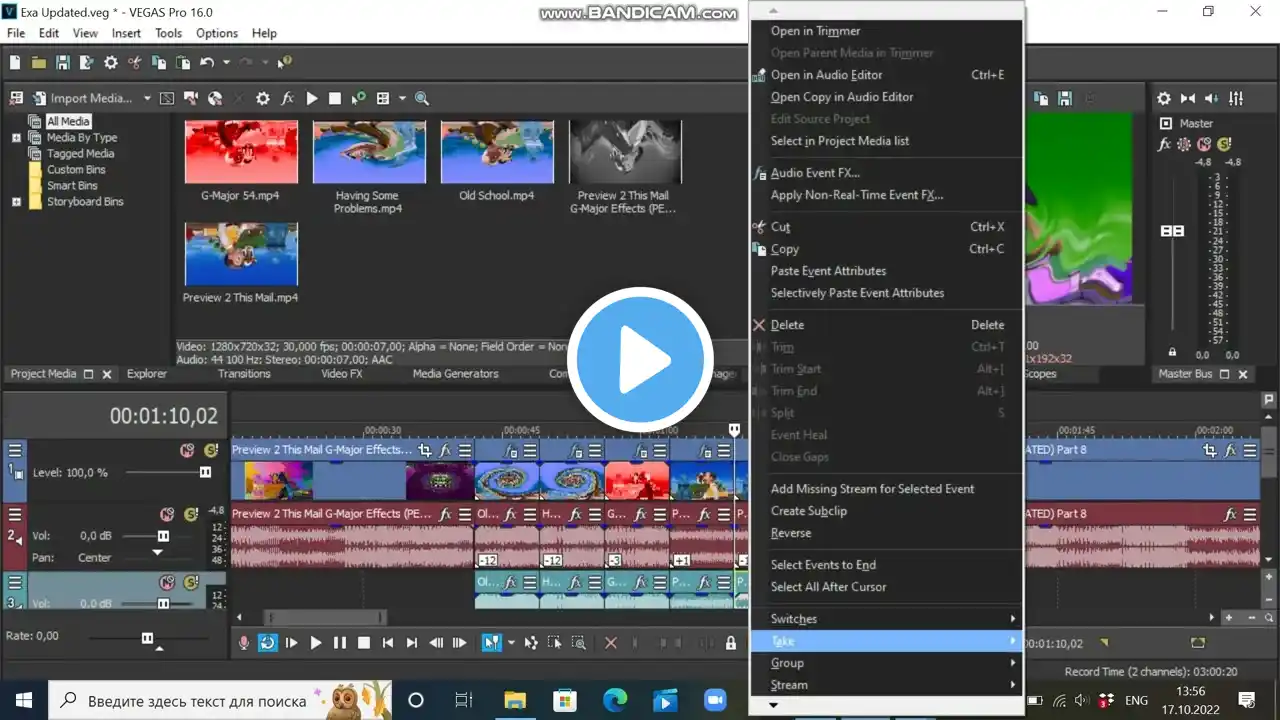
Task: Select the All Media bin
Action: [68, 121]
